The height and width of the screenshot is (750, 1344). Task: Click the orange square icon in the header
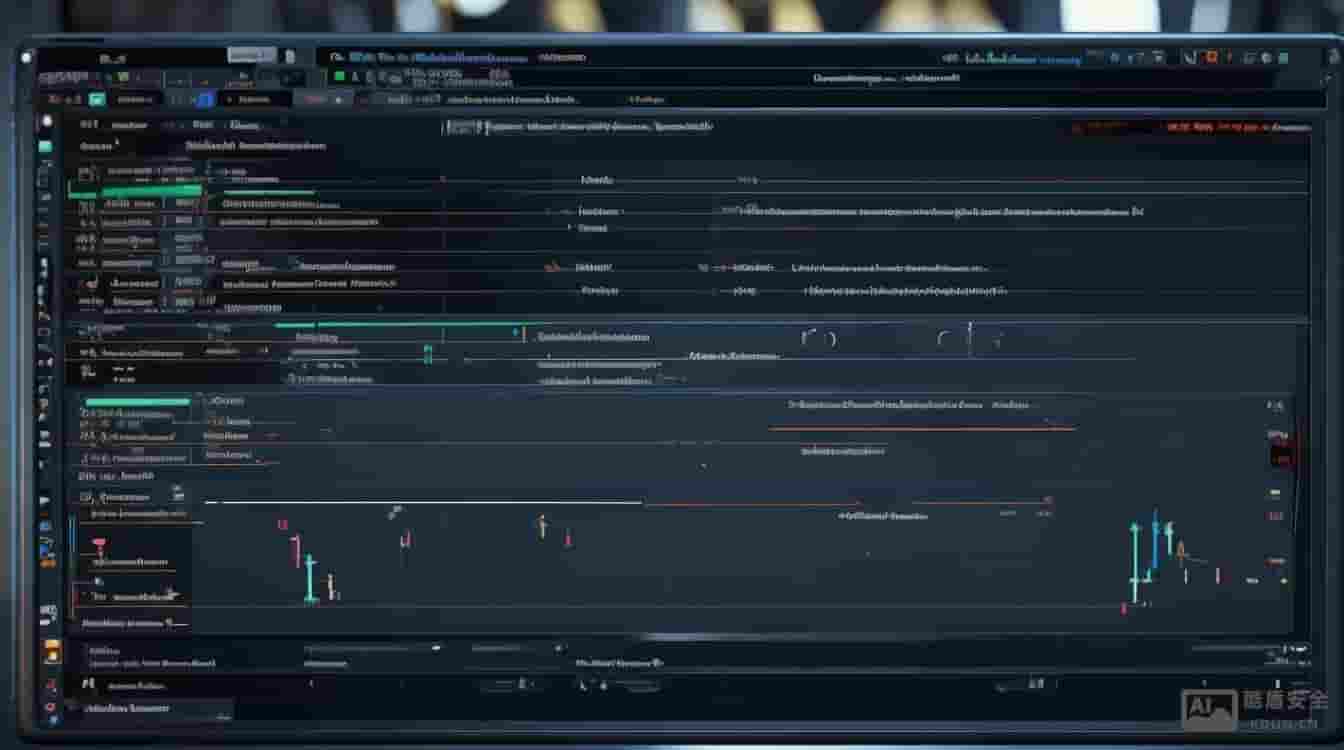pos(1211,58)
